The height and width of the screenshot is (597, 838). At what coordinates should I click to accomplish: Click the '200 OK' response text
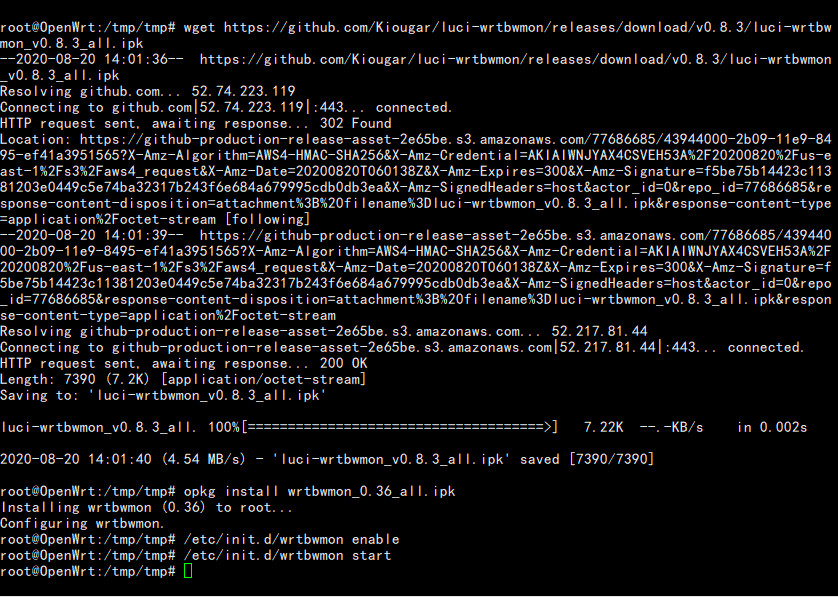point(344,363)
